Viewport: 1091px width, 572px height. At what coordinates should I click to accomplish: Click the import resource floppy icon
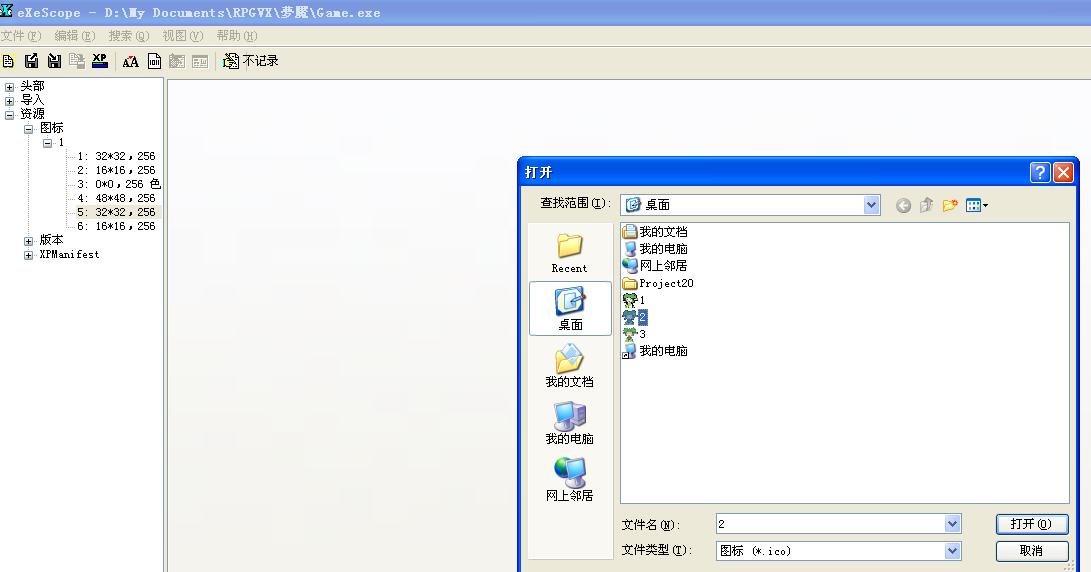pos(54,61)
